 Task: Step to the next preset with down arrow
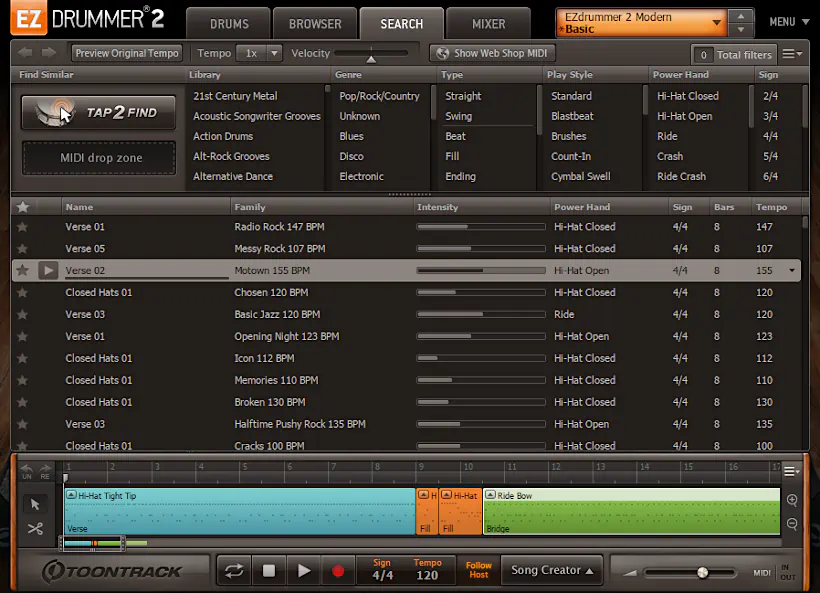click(741, 29)
